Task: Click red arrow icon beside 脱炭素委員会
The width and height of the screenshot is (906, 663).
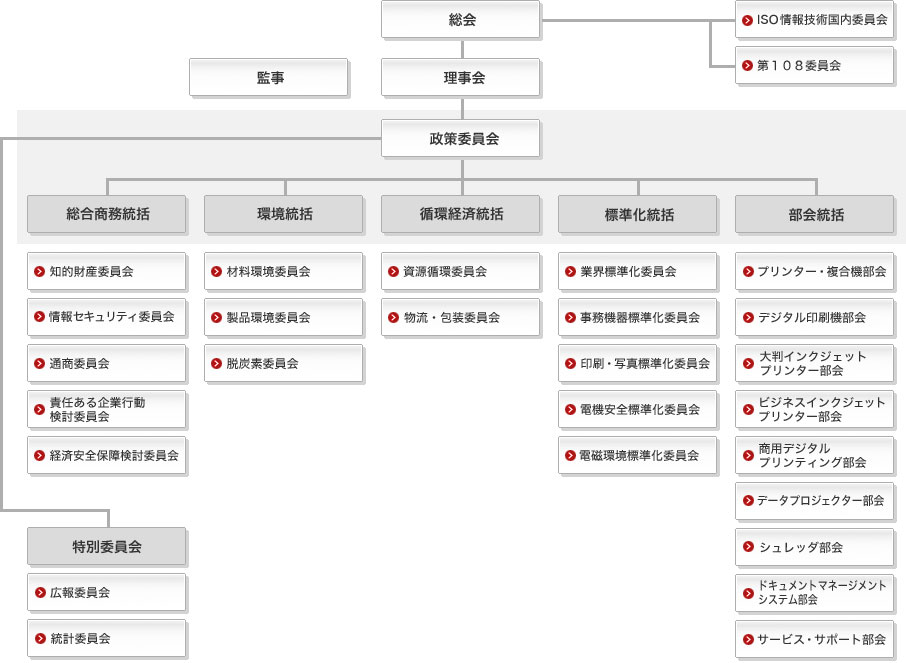Action: 216,363
